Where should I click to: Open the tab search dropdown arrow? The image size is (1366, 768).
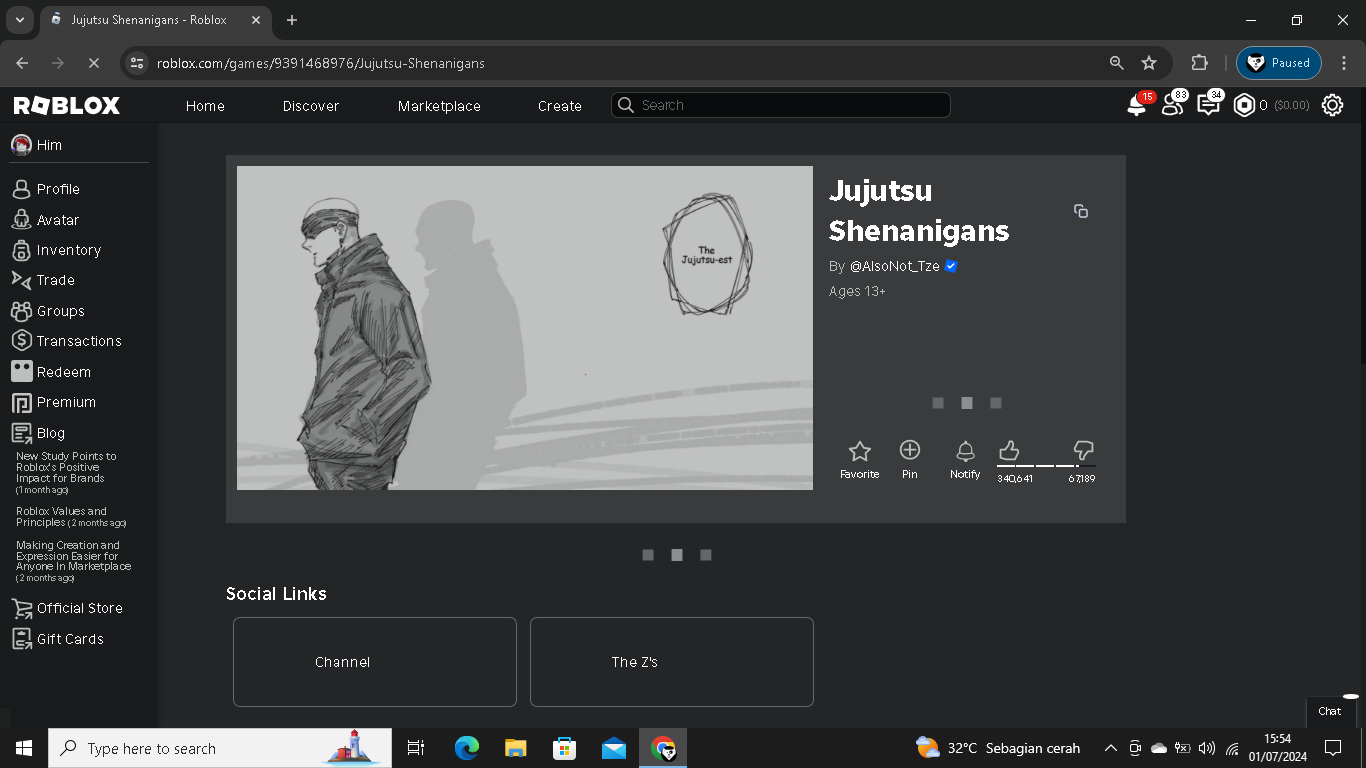19,20
